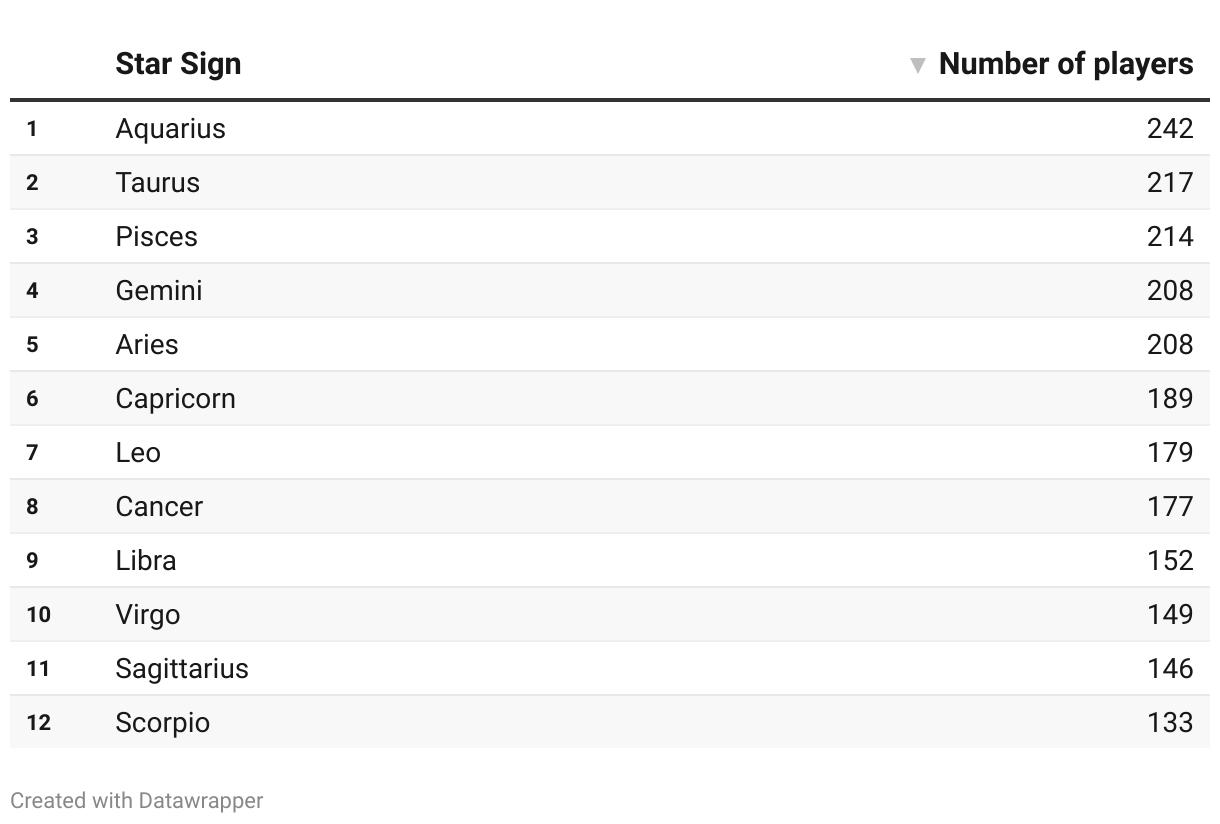Select the Libra row label

145,561
